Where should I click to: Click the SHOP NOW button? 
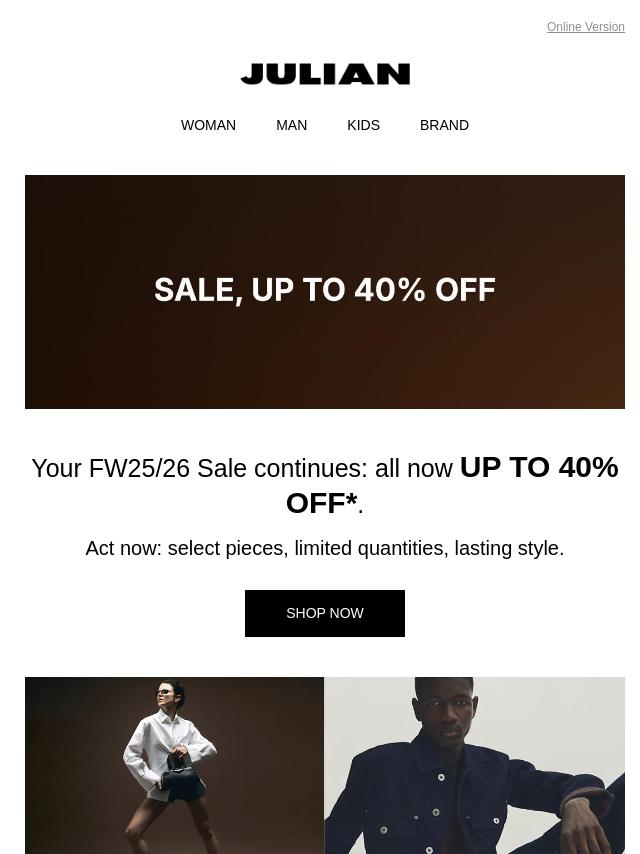(325, 613)
